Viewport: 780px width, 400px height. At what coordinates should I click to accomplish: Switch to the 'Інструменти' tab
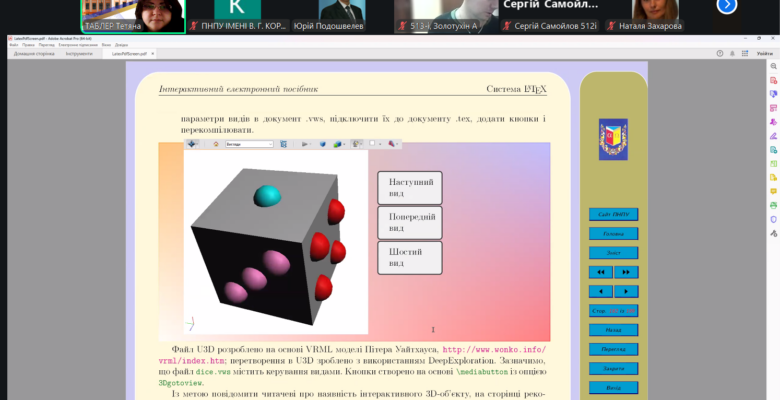tap(80, 53)
